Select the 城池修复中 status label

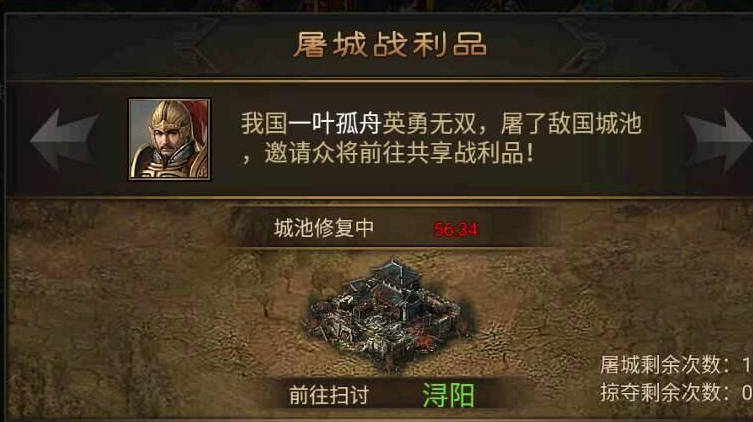tap(324, 228)
